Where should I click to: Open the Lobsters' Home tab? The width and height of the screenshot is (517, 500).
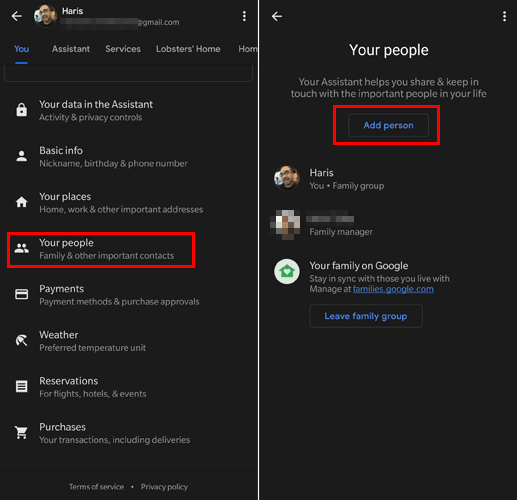(x=188, y=49)
